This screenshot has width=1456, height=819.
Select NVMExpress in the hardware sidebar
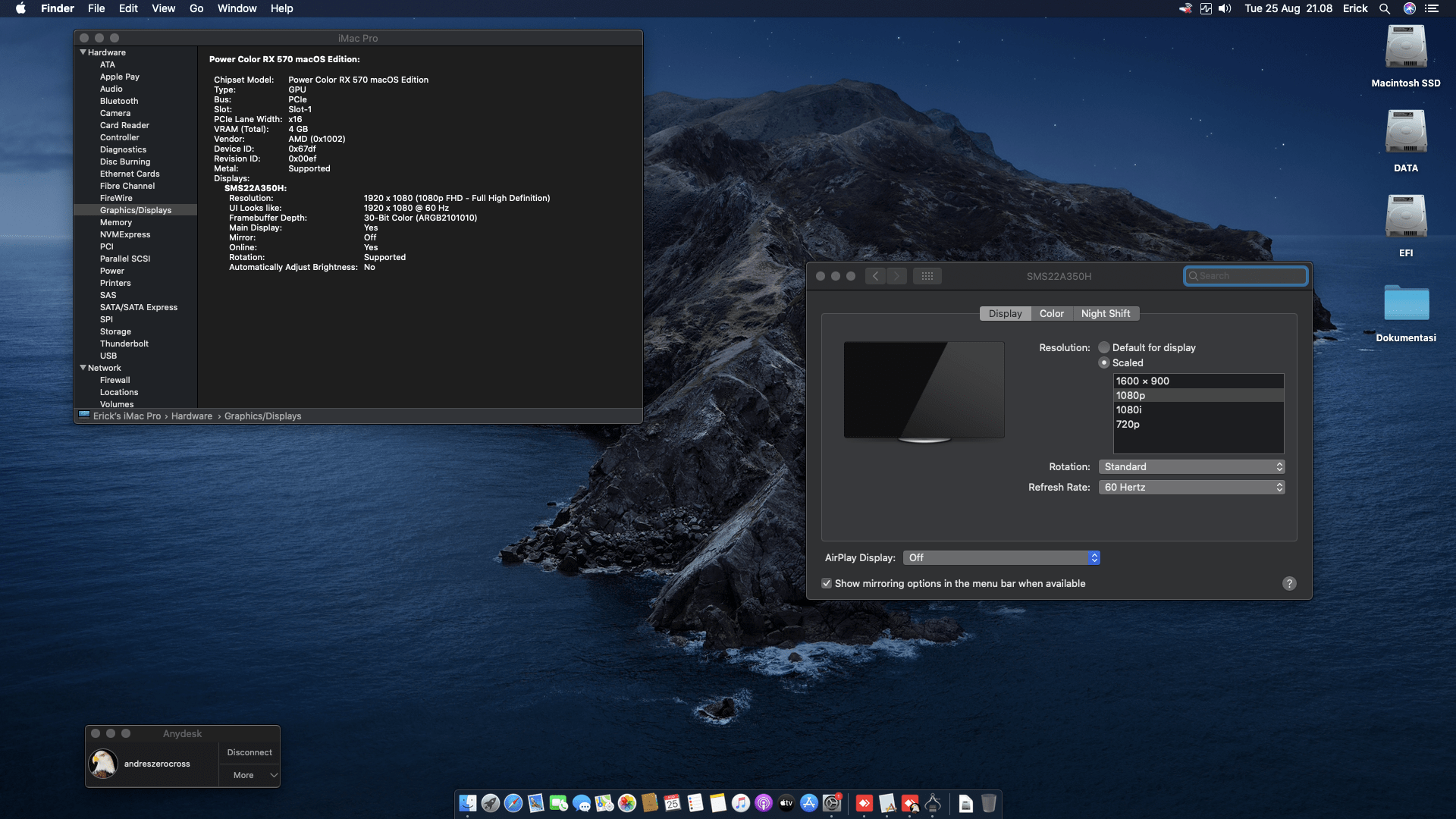[x=125, y=234]
